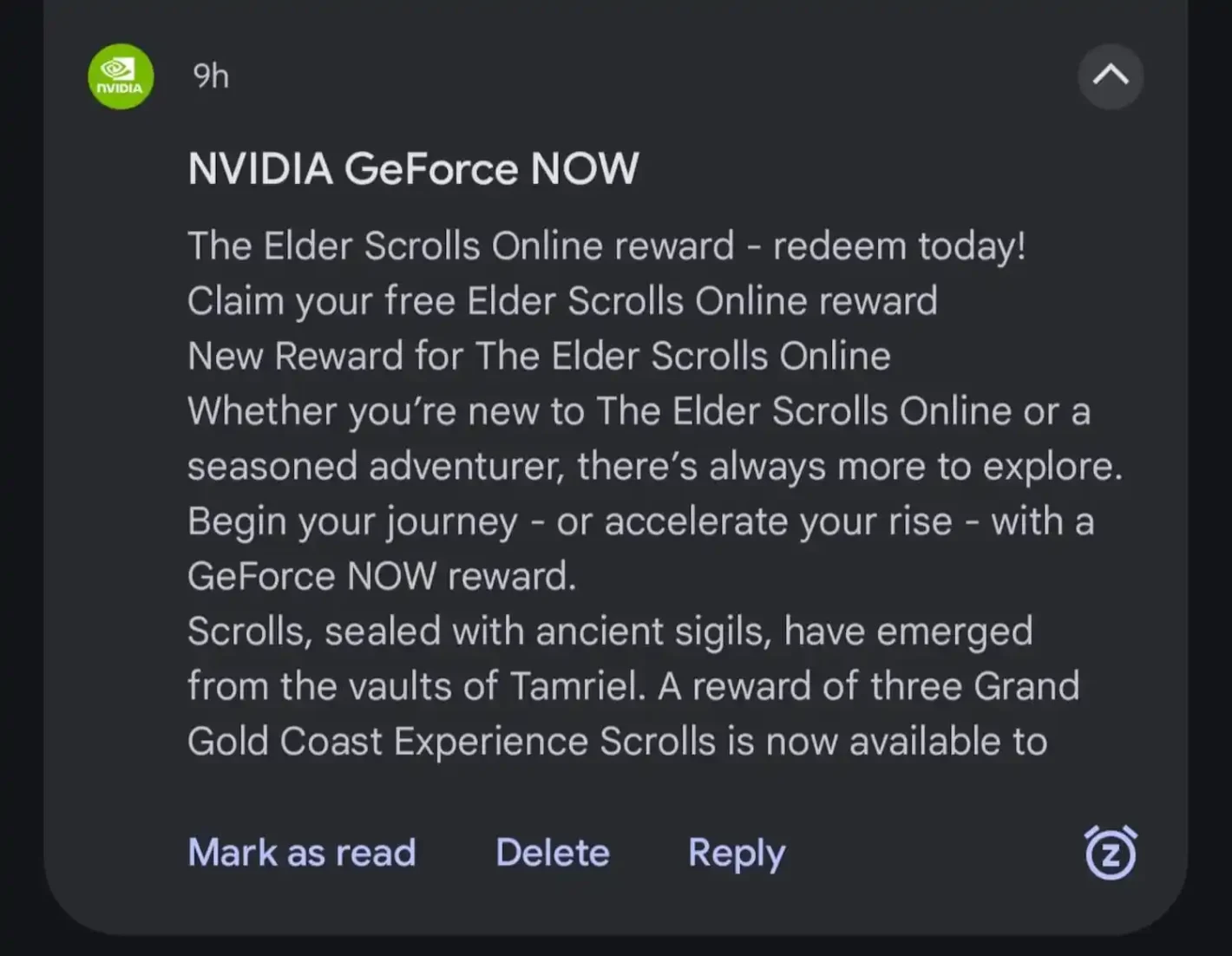Collapse the notification with the up chevron
This screenshot has width=1232, height=956.
1111,76
